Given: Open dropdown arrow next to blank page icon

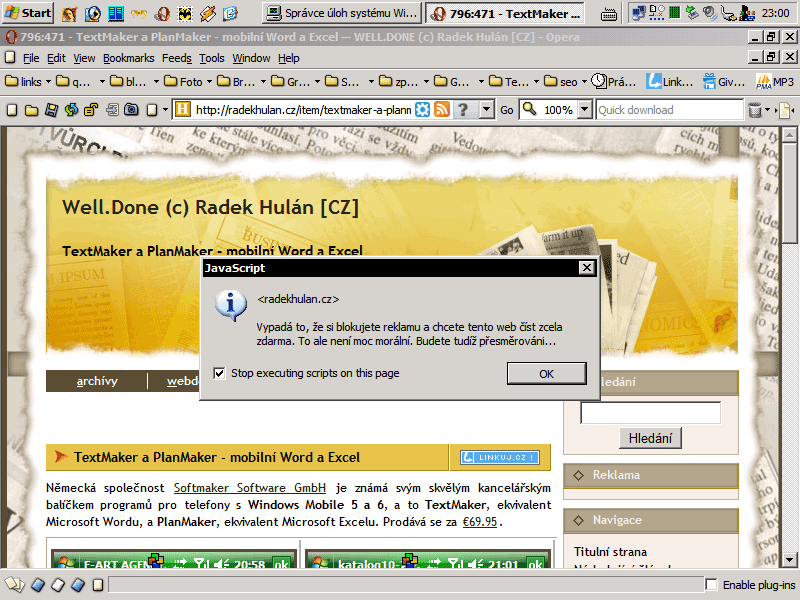Looking at the screenshot, I should pos(165,110).
